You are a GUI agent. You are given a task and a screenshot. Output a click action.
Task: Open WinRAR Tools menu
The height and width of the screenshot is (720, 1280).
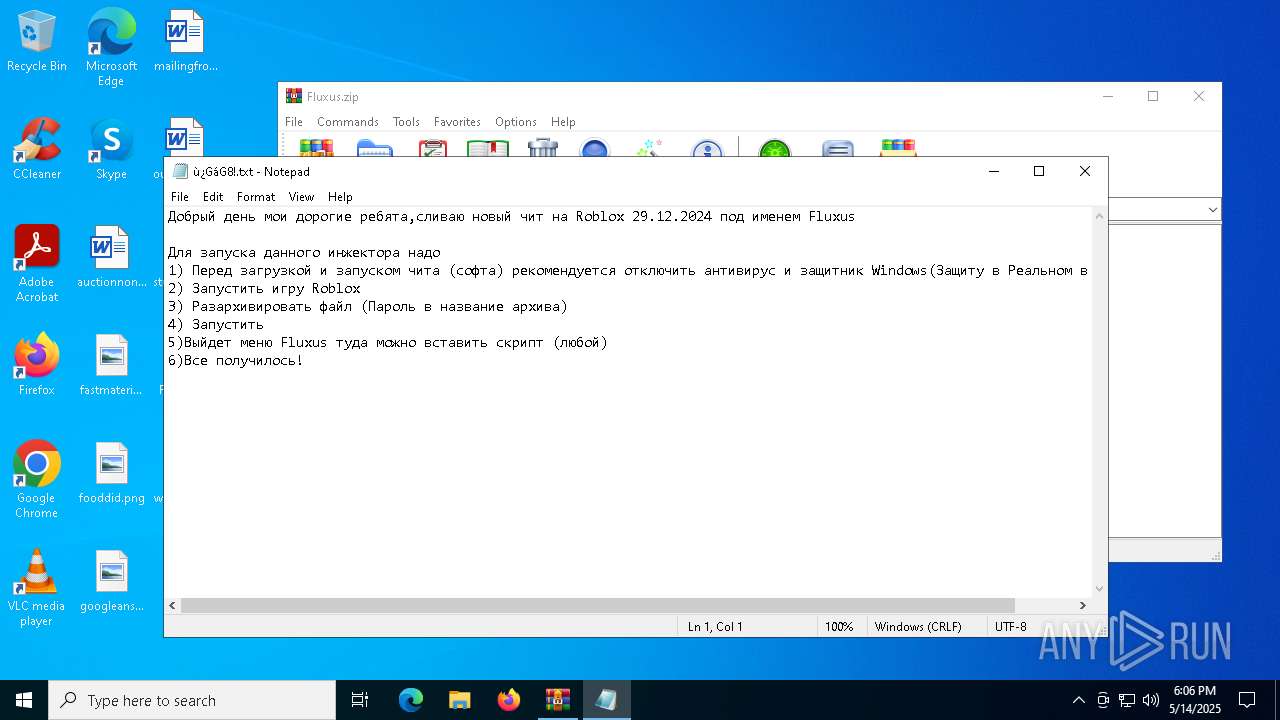(406, 122)
